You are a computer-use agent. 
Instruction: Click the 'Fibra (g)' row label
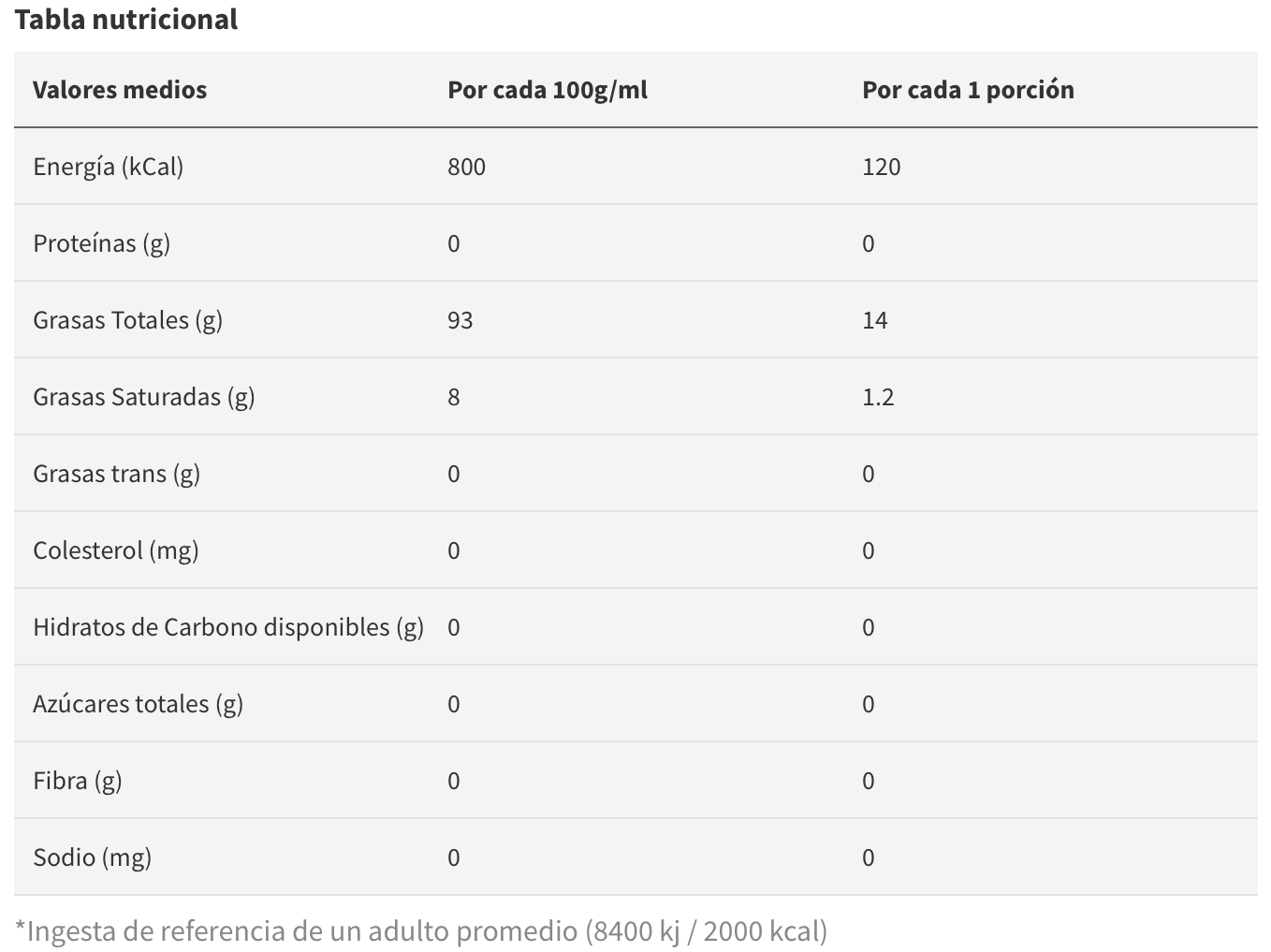(x=77, y=781)
